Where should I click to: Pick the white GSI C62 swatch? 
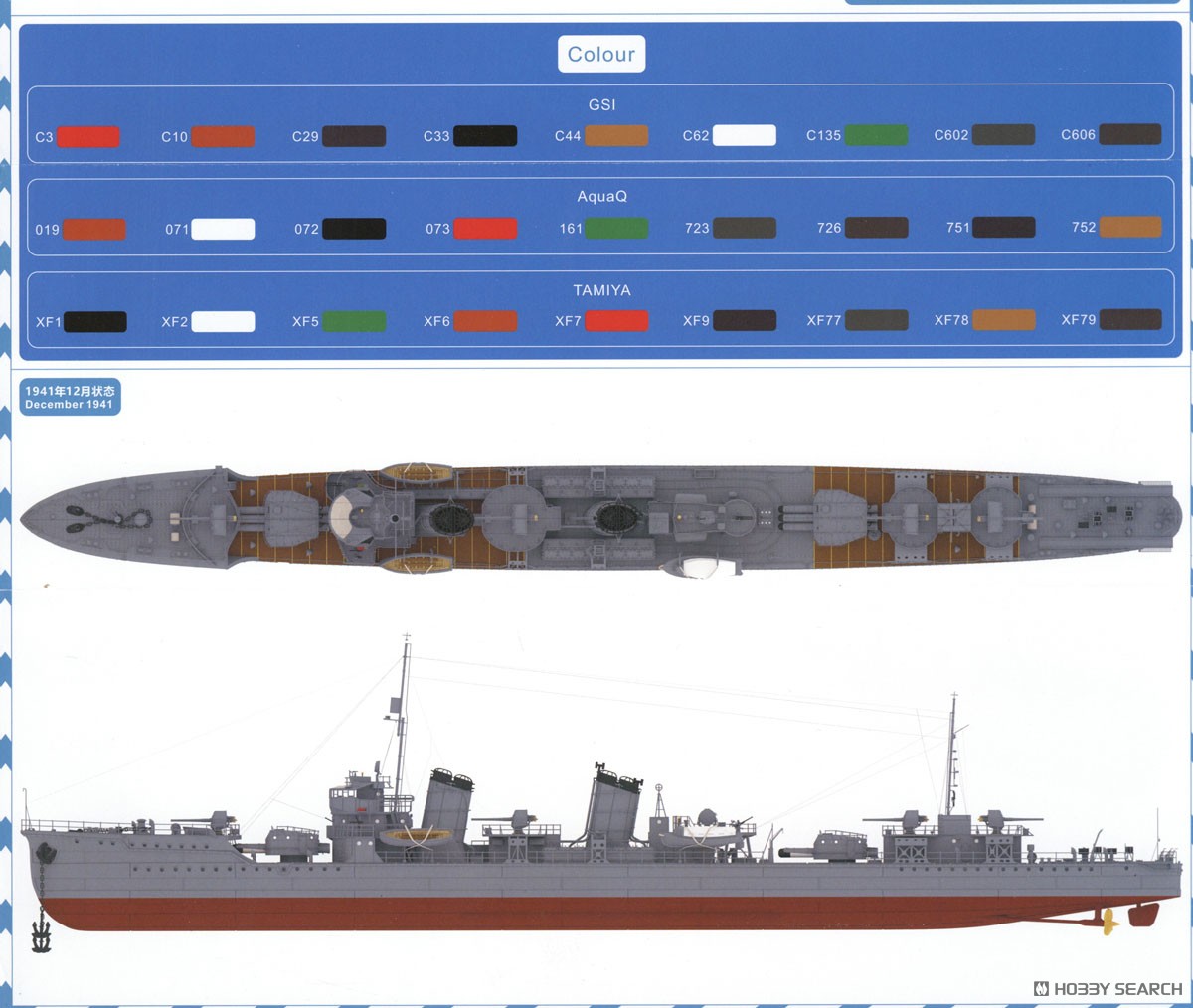pyautogui.click(x=744, y=135)
